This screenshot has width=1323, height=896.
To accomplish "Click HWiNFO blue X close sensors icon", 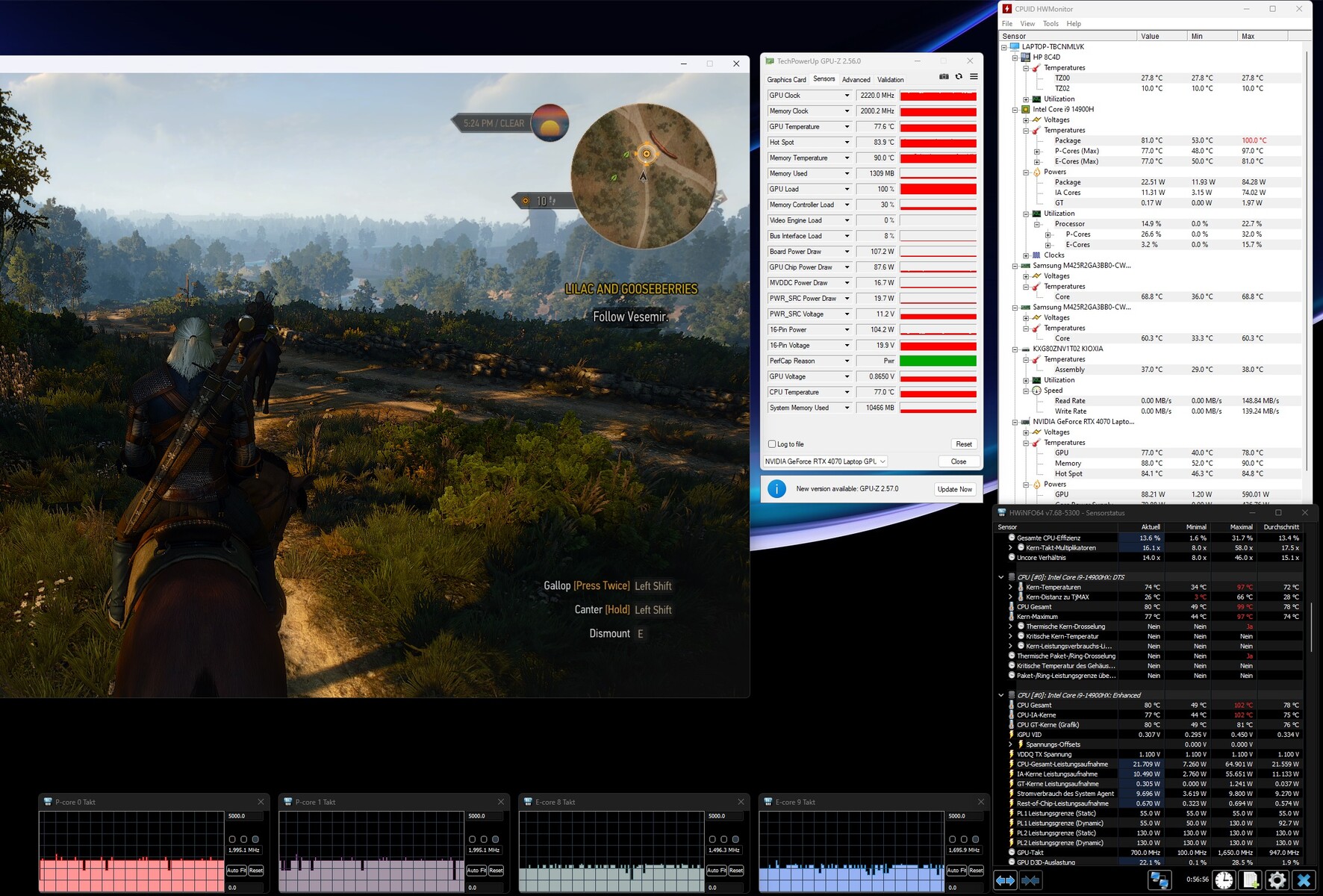I will click(x=1304, y=880).
